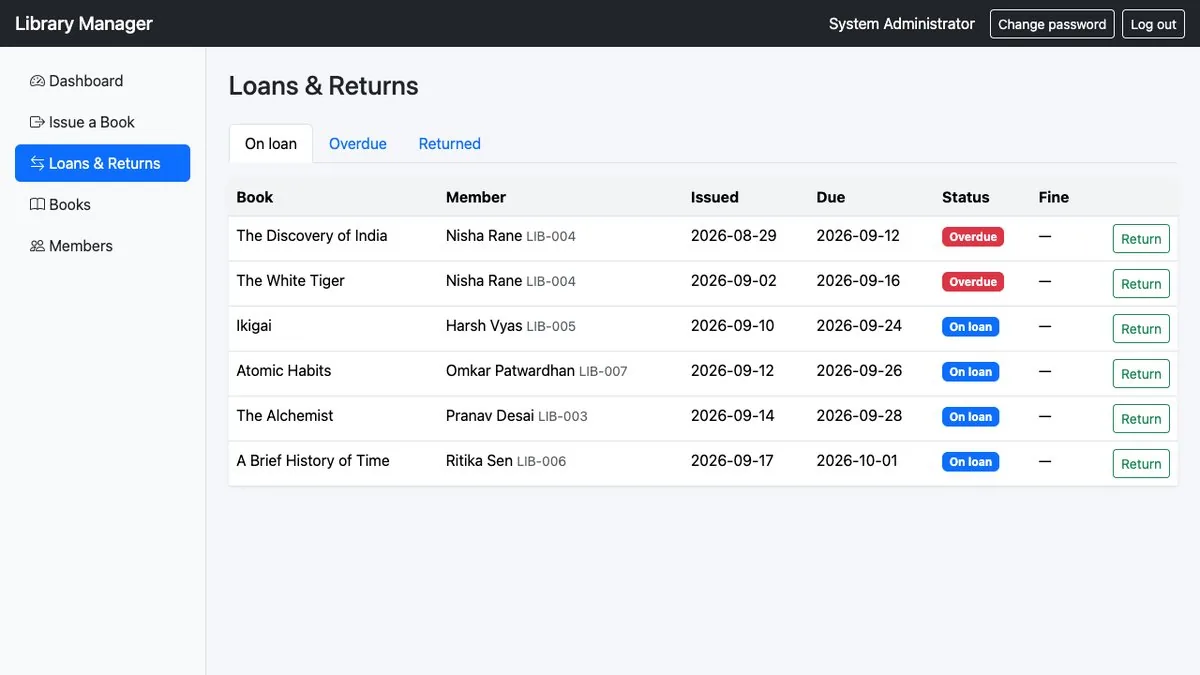Click the Library Manager brand title

click(84, 24)
